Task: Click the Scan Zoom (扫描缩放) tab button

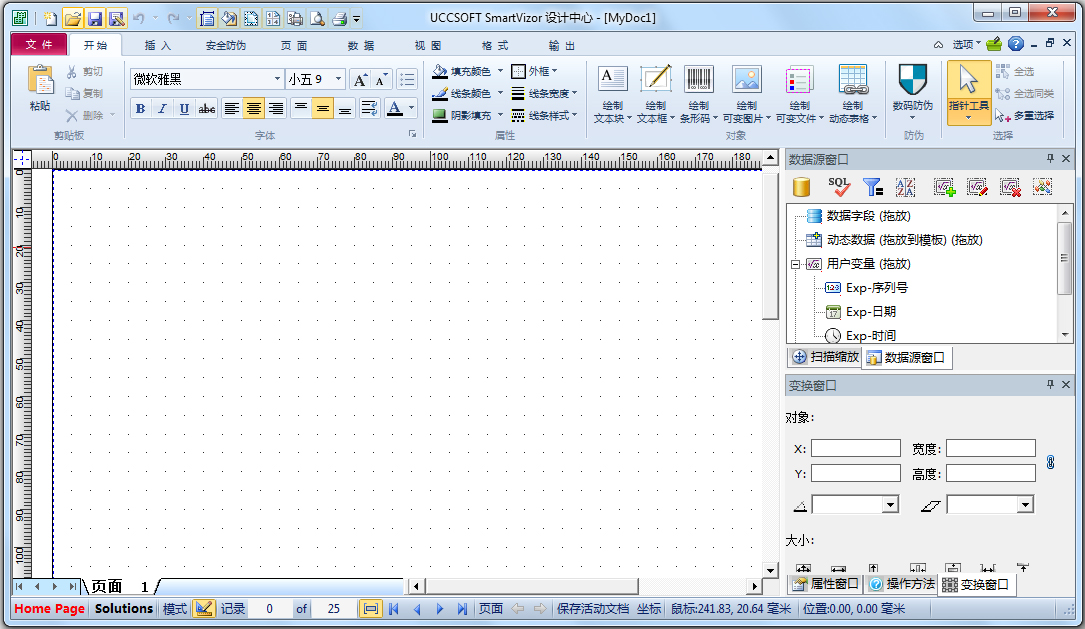Action: [x=825, y=357]
